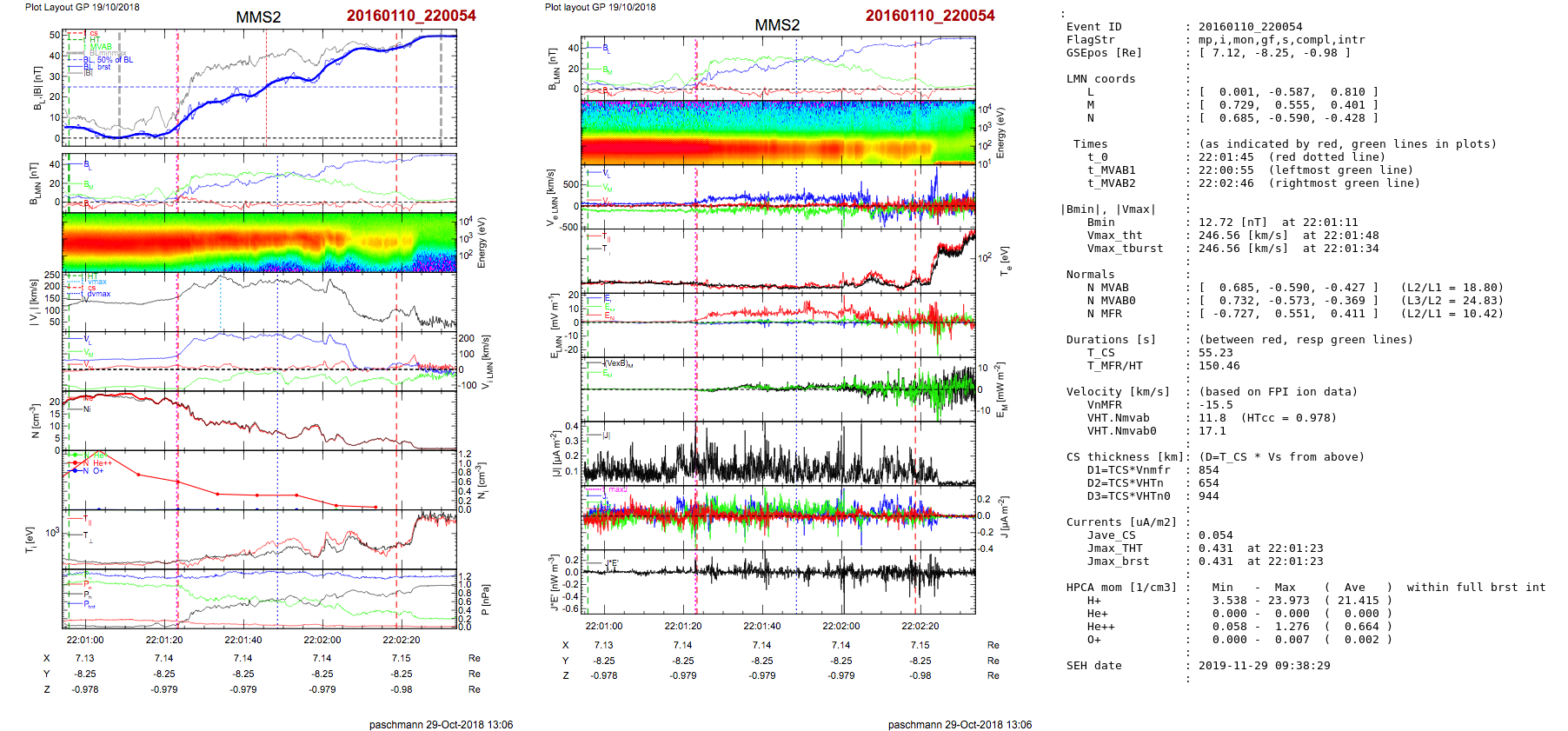Image resolution: width=1568 pixels, height=731 pixels.
Task: Click the red 20160110_220054 title on the left plot
Action: pos(411,16)
